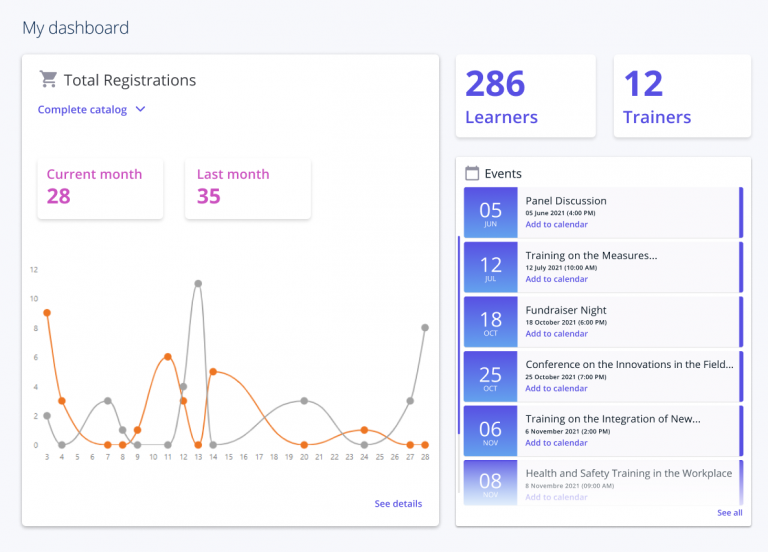
Task: Click the orange point at day 14
Action: tap(213, 372)
